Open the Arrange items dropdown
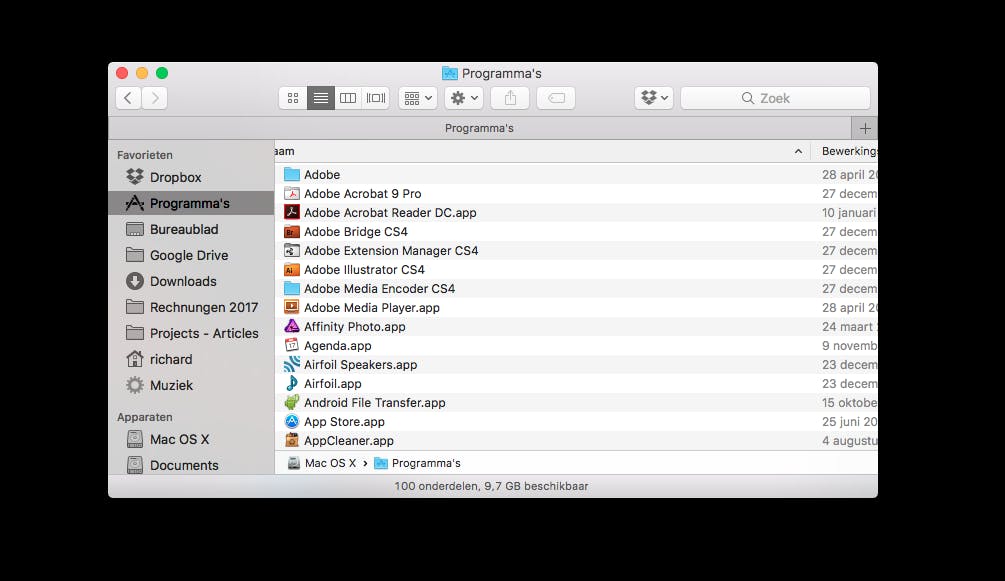 417,98
